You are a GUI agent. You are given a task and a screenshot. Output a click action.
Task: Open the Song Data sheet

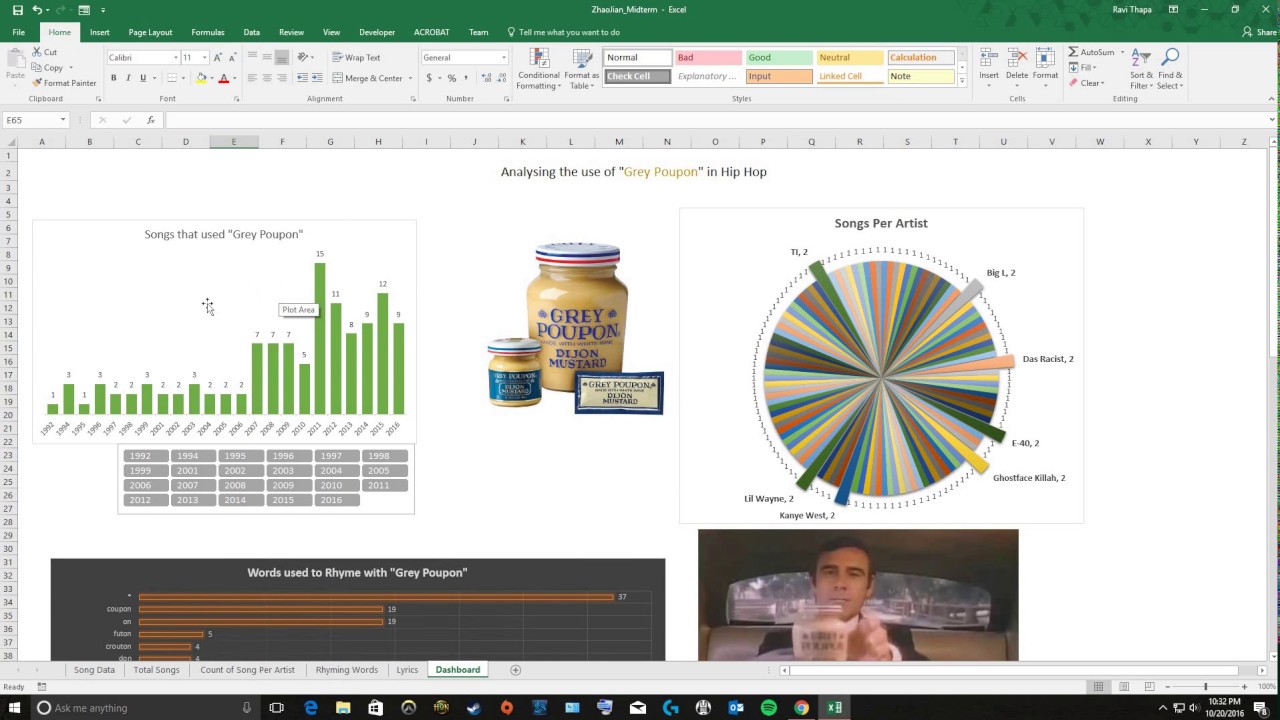[94, 670]
